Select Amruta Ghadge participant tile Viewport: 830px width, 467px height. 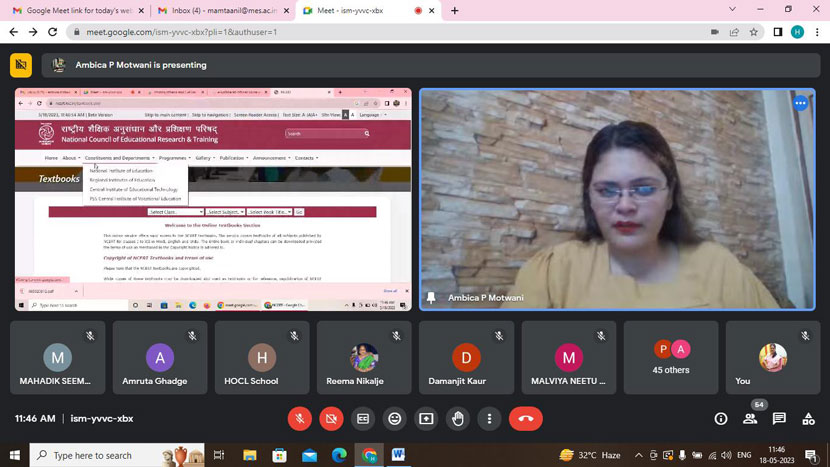pos(160,357)
